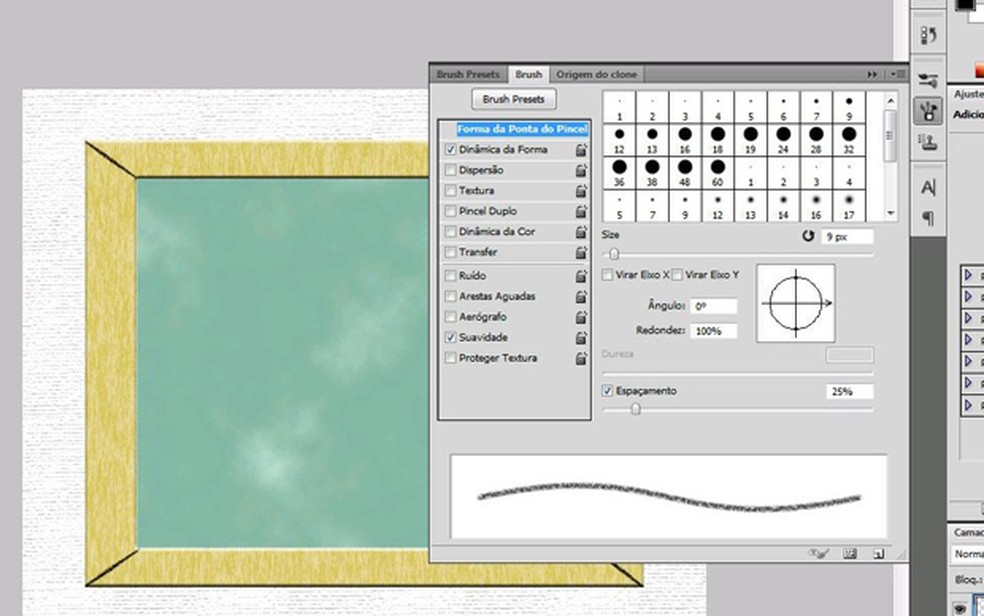Open the Ajustes panel tab
The height and width of the screenshot is (616, 984).
tap(968, 94)
